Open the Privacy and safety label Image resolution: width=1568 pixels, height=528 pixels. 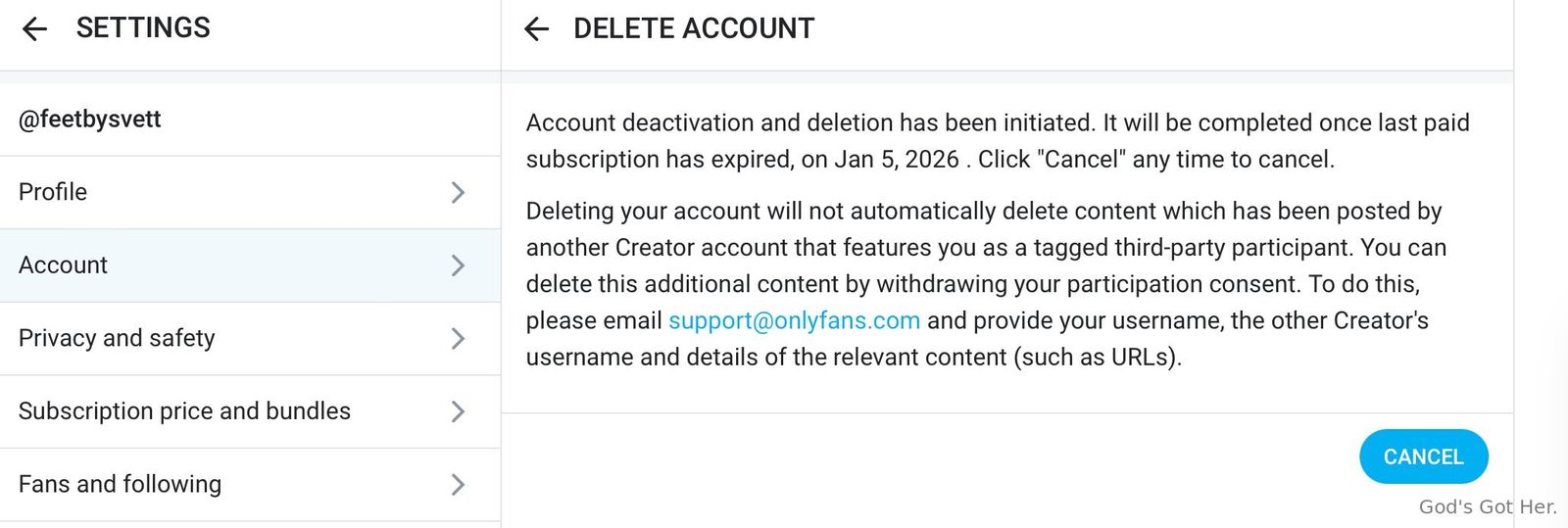(117, 339)
